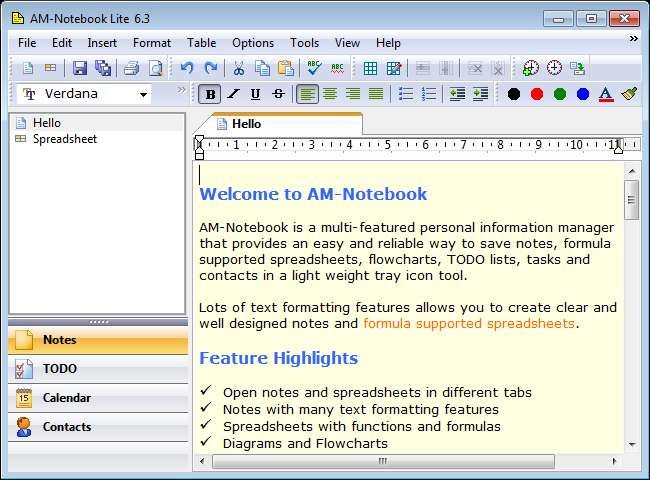Expand the menu bar overflow chevron
The width and height of the screenshot is (650, 480).
pos(633,40)
